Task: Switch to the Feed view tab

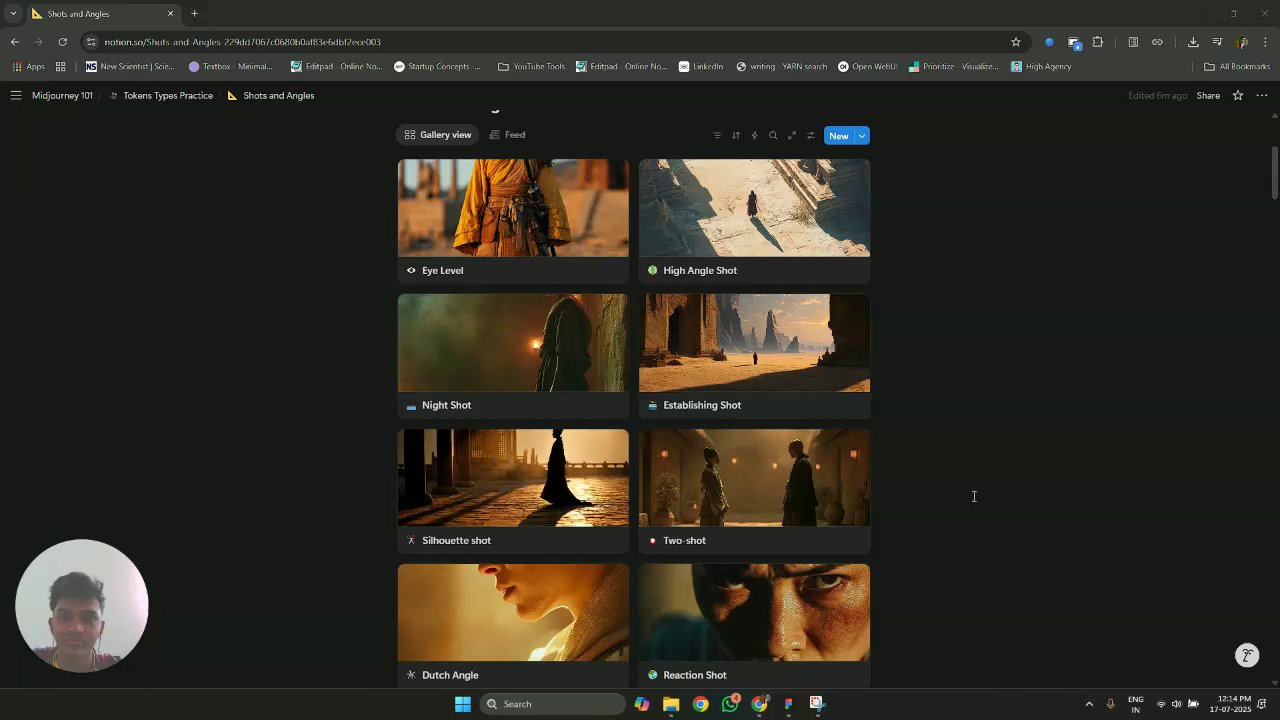Action: pyautogui.click(x=508, y=135)
